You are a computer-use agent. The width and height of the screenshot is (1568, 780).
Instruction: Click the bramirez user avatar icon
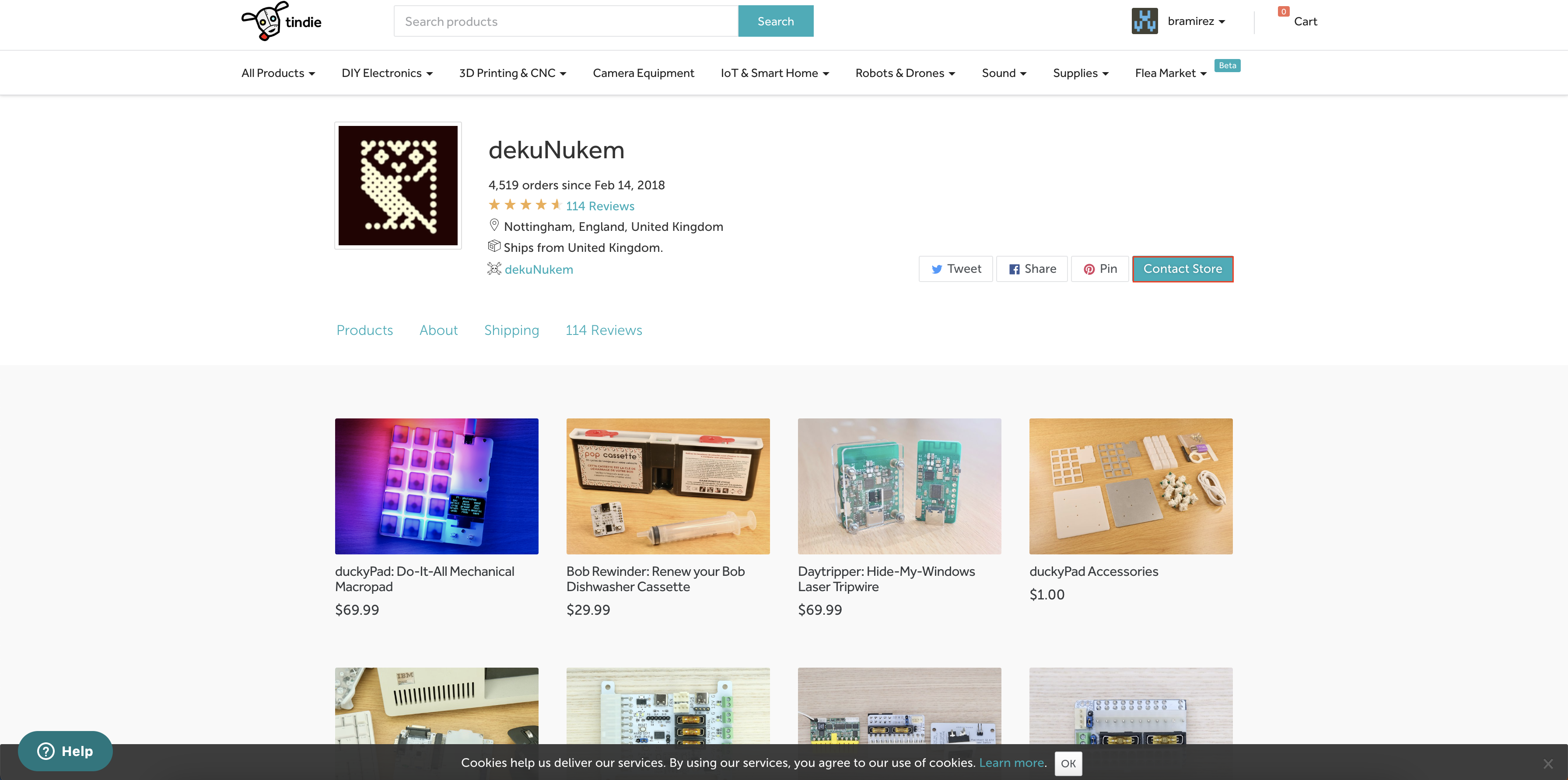[x=1144, y=21]
